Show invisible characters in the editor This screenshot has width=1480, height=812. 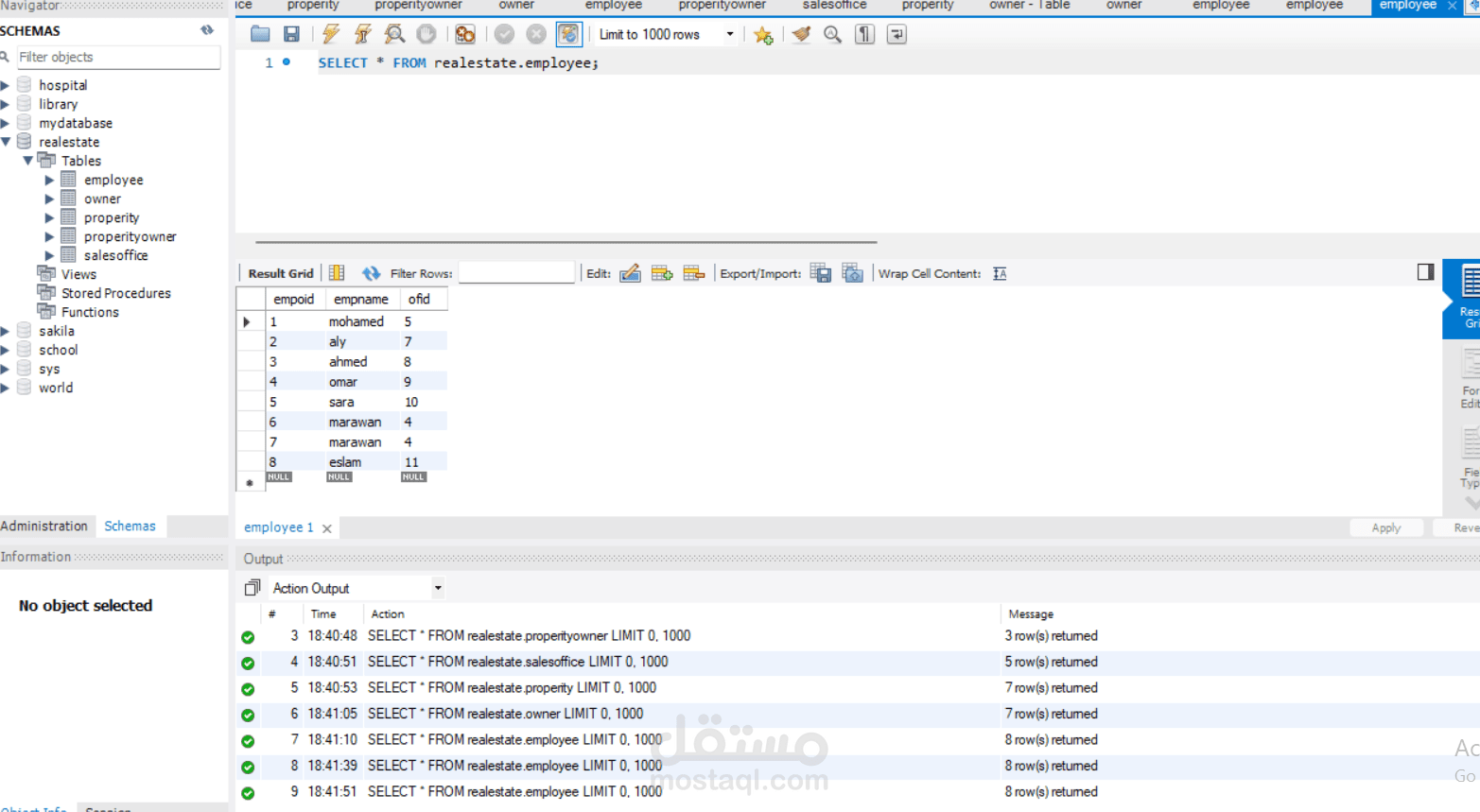[x=863, y=34]
